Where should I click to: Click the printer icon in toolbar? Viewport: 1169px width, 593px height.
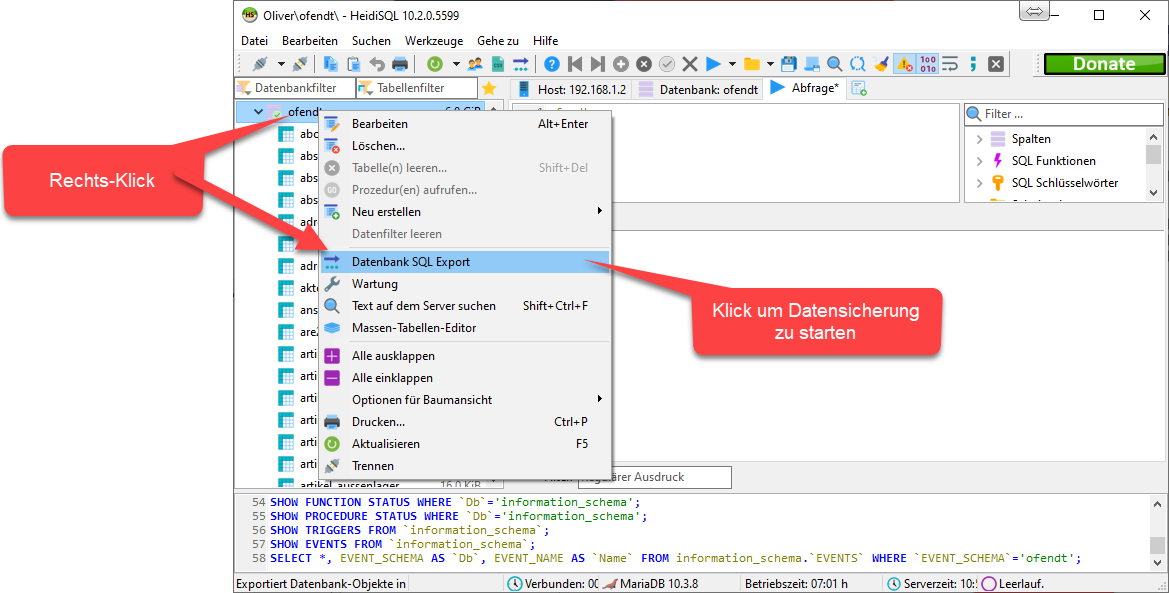tap(400, 64)
